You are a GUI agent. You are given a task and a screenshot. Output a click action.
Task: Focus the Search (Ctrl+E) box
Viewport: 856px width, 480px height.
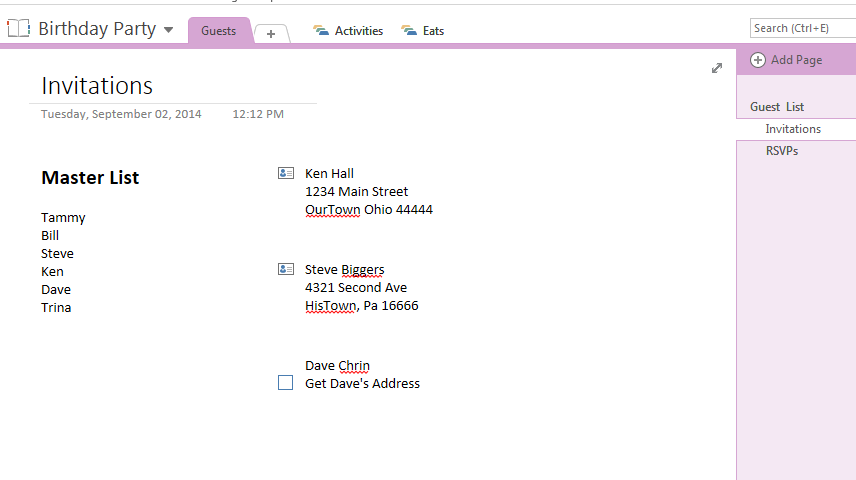point(801,28)
